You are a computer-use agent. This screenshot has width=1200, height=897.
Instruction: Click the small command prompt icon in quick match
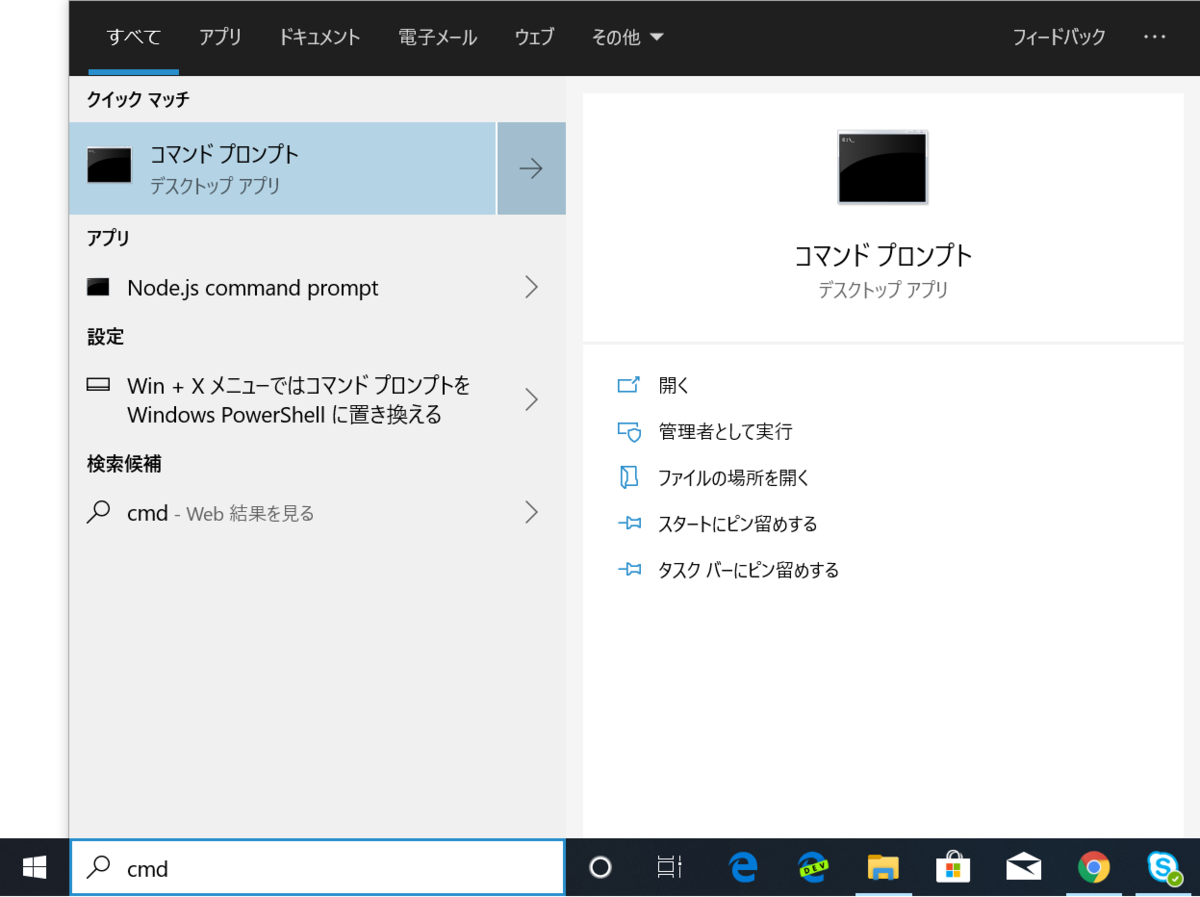pyautogui.click(x=109, y=165)
